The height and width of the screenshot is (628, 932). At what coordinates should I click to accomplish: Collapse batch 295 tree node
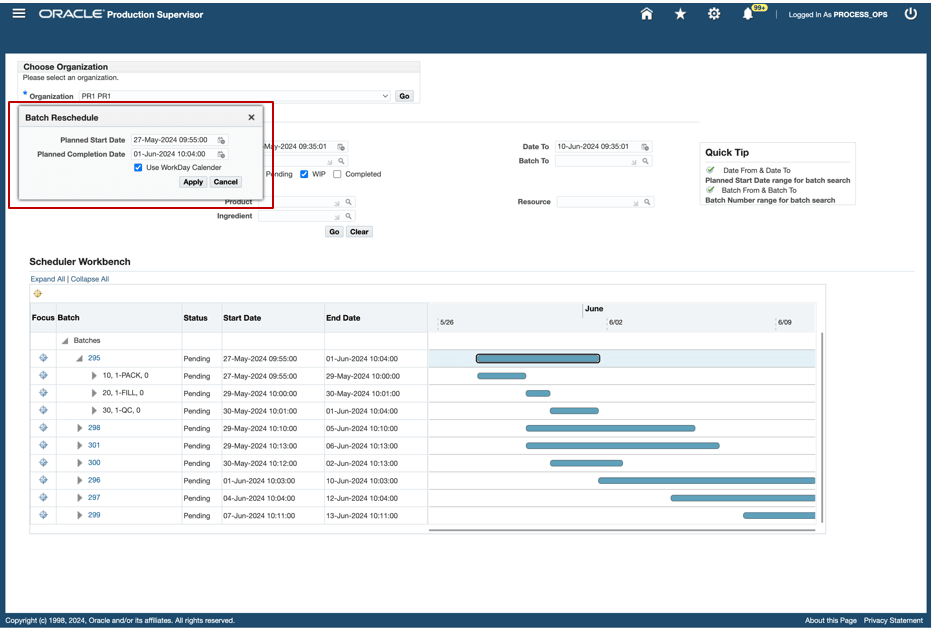click(79, 358)
